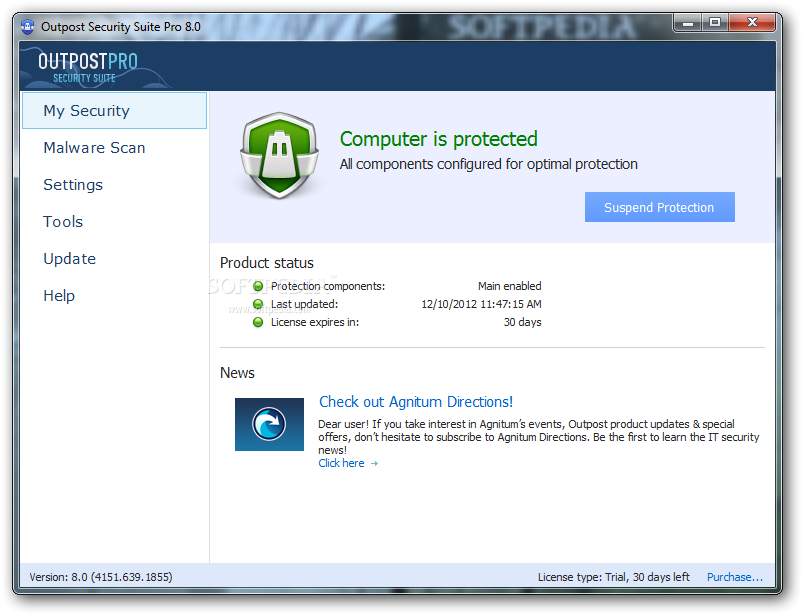Click the Main enabled value

coord(510,286)
